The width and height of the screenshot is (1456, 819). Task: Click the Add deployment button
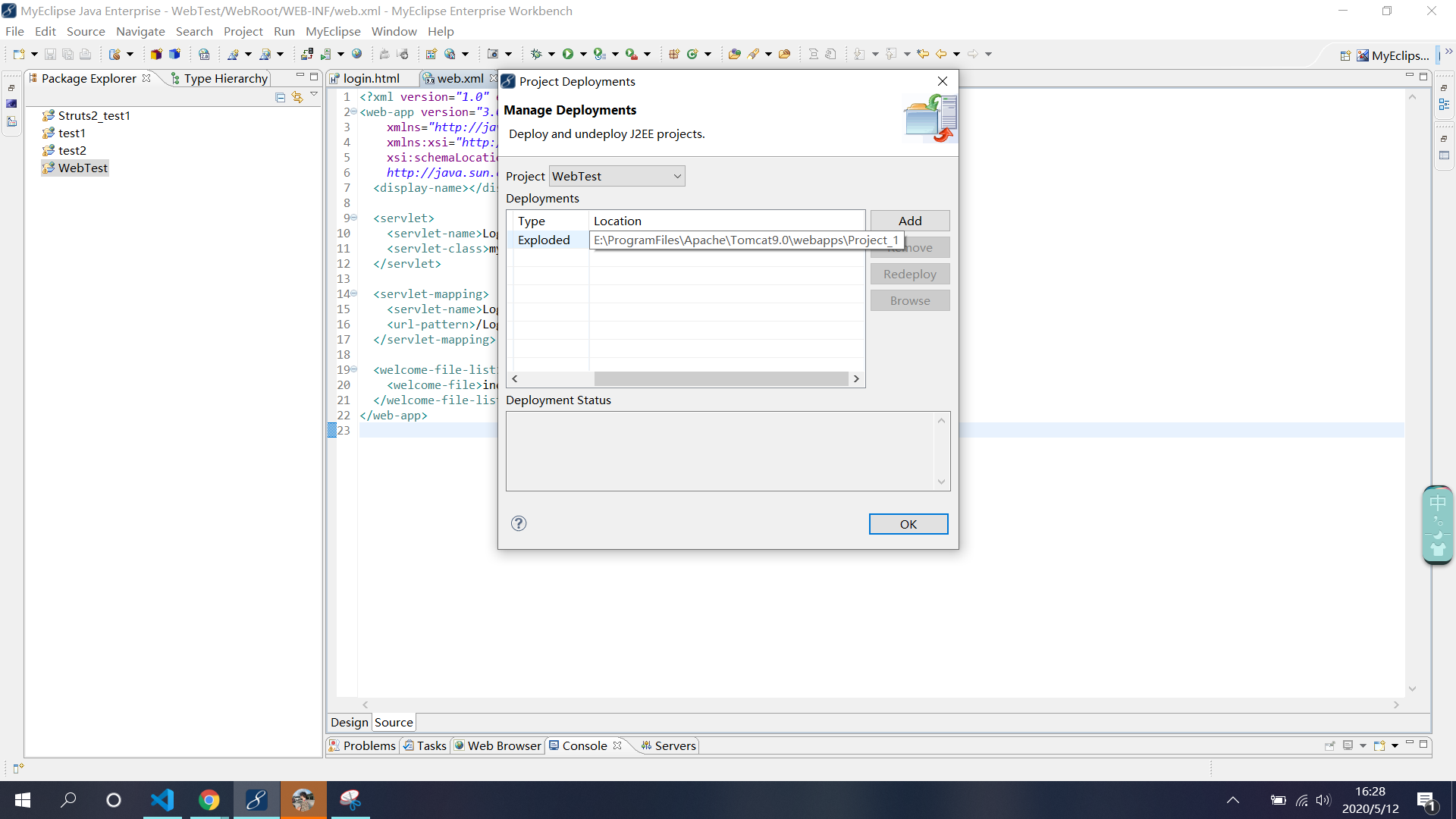pos(910,221)
